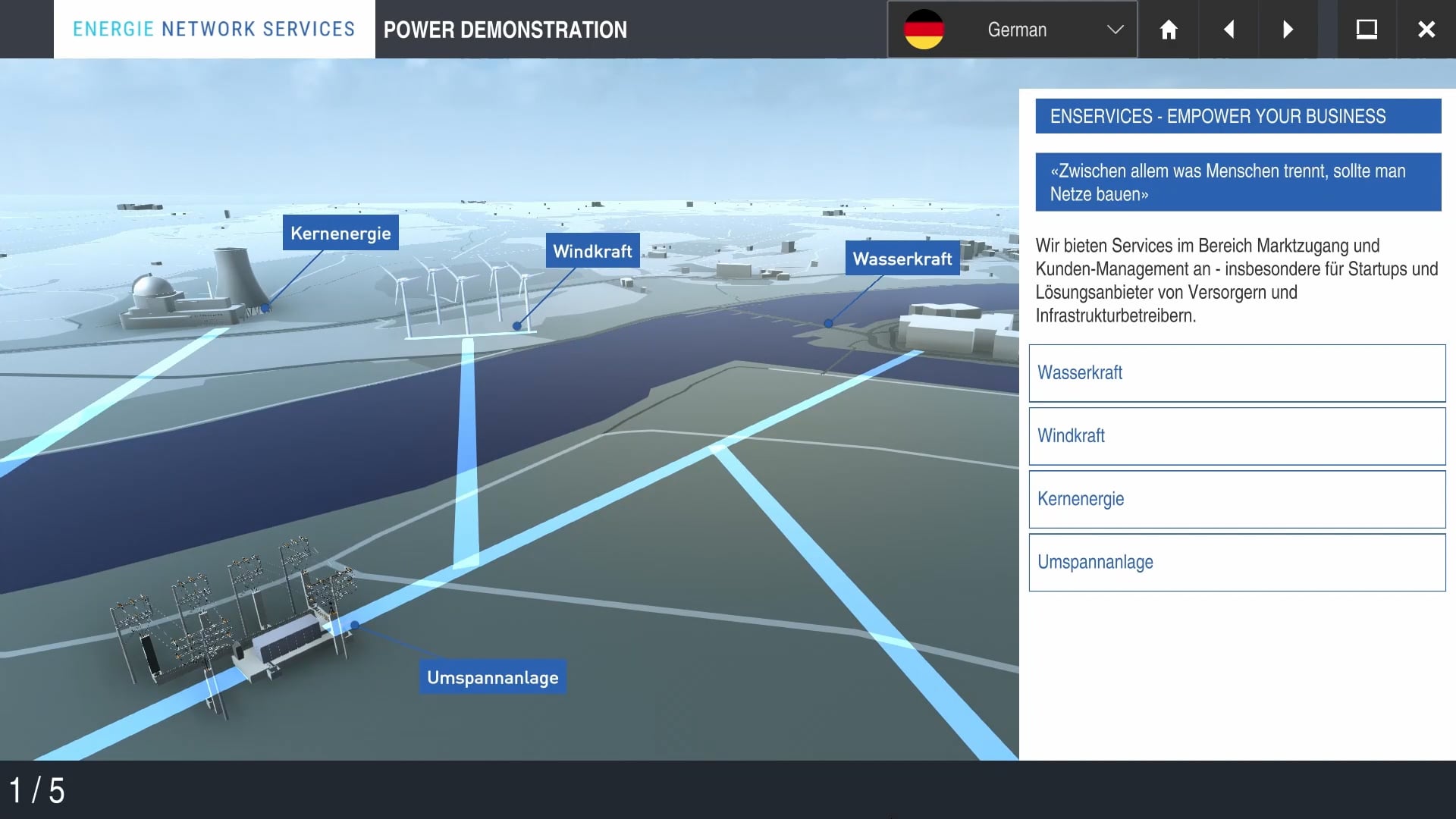This screenshot has width=1456, height=819.
Task: Select Windkraft in the side panel list
Action: (1237, 436)
